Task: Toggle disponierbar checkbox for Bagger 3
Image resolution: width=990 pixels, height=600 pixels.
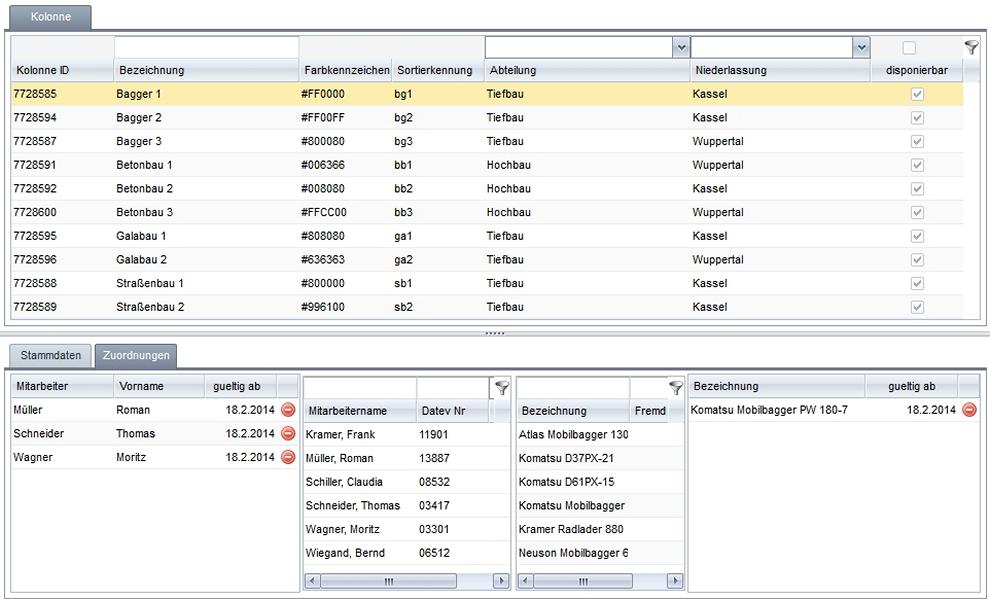Action: pyautogui.click(x=917, y=141)
